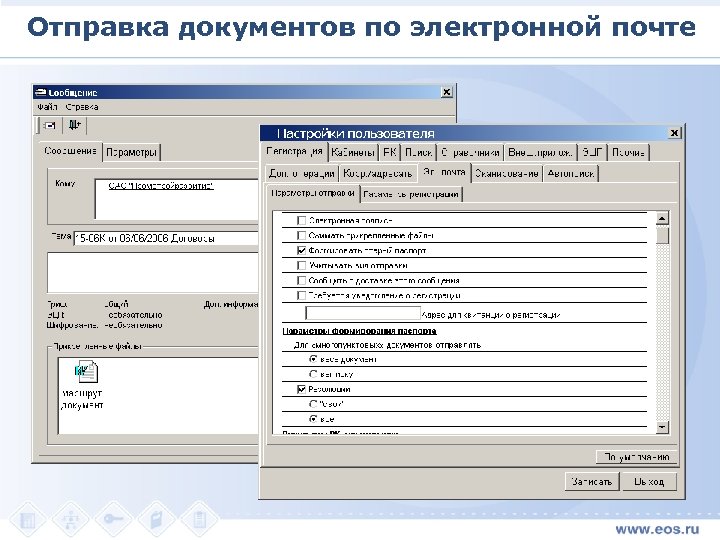Uncheck the Резолюции checkbox
The height and width of the screenshot is (540, 720).
(301, 389)
